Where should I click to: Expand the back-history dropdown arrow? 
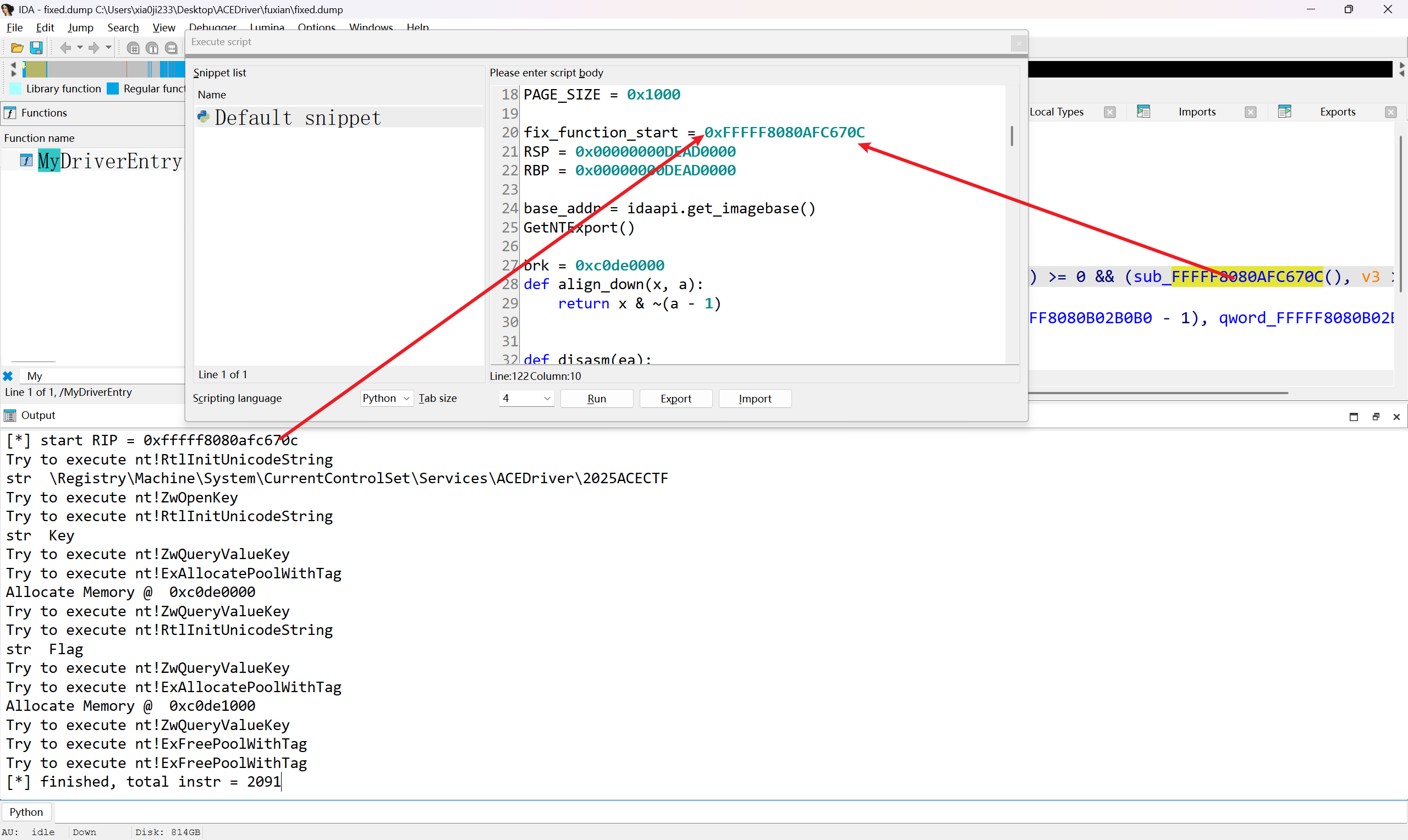point(80,48)
